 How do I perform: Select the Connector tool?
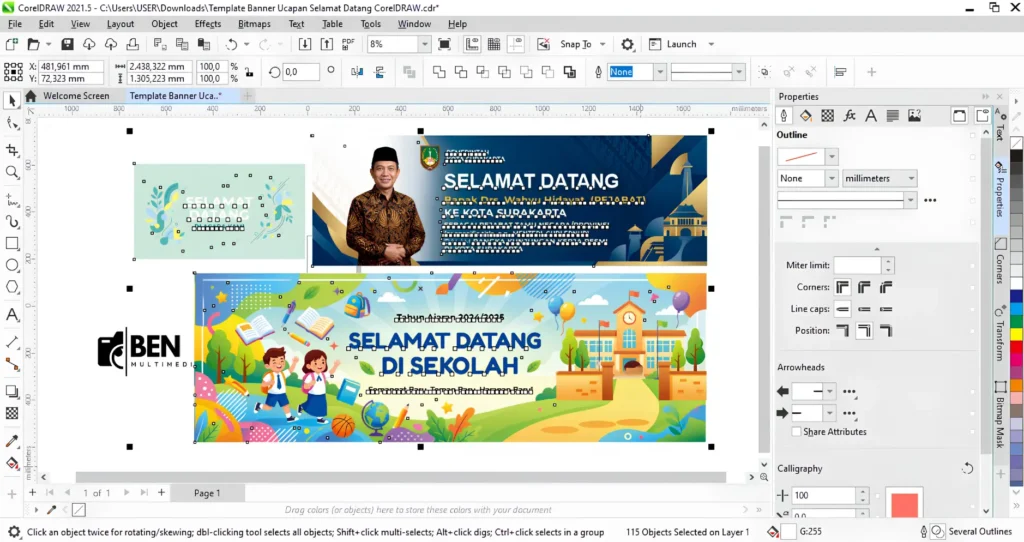(x=12, y=364)
